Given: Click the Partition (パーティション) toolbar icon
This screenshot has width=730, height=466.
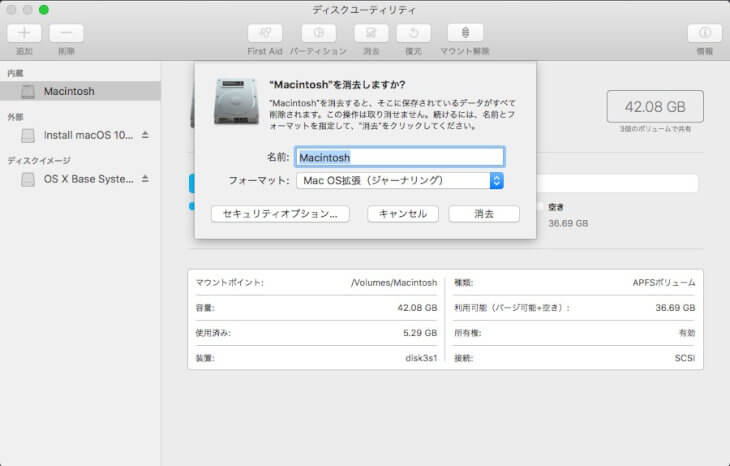Looking at the screenshot, I should click(x=318, y=33).
